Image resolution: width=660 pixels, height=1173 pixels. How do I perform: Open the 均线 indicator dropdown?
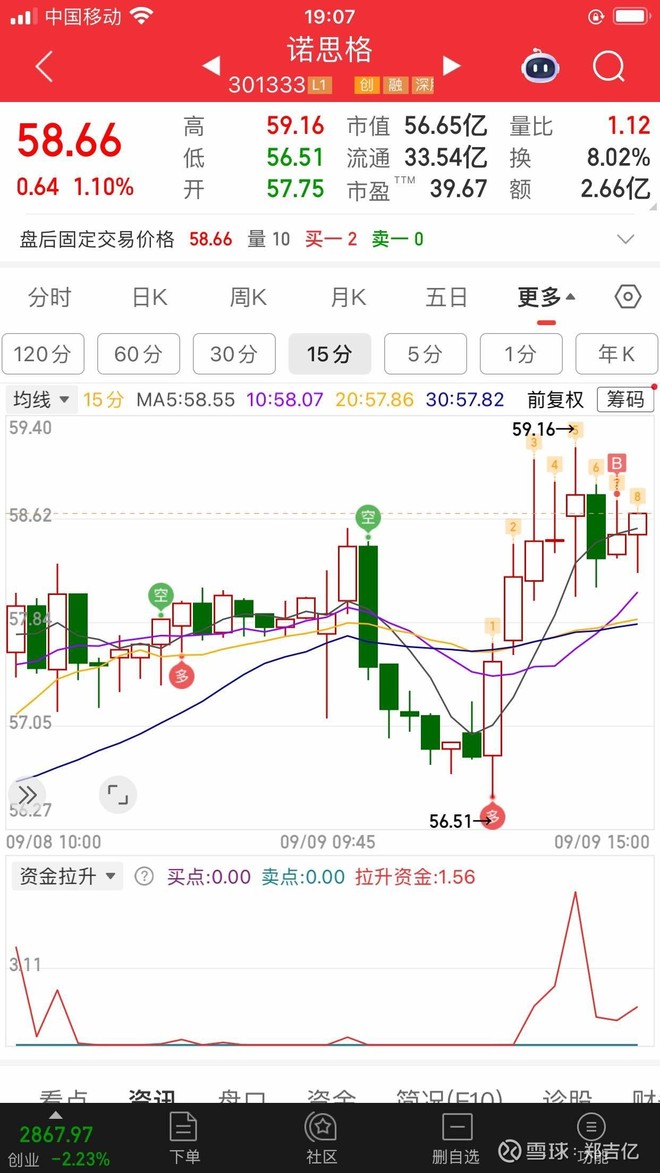[x=42, y=400]
